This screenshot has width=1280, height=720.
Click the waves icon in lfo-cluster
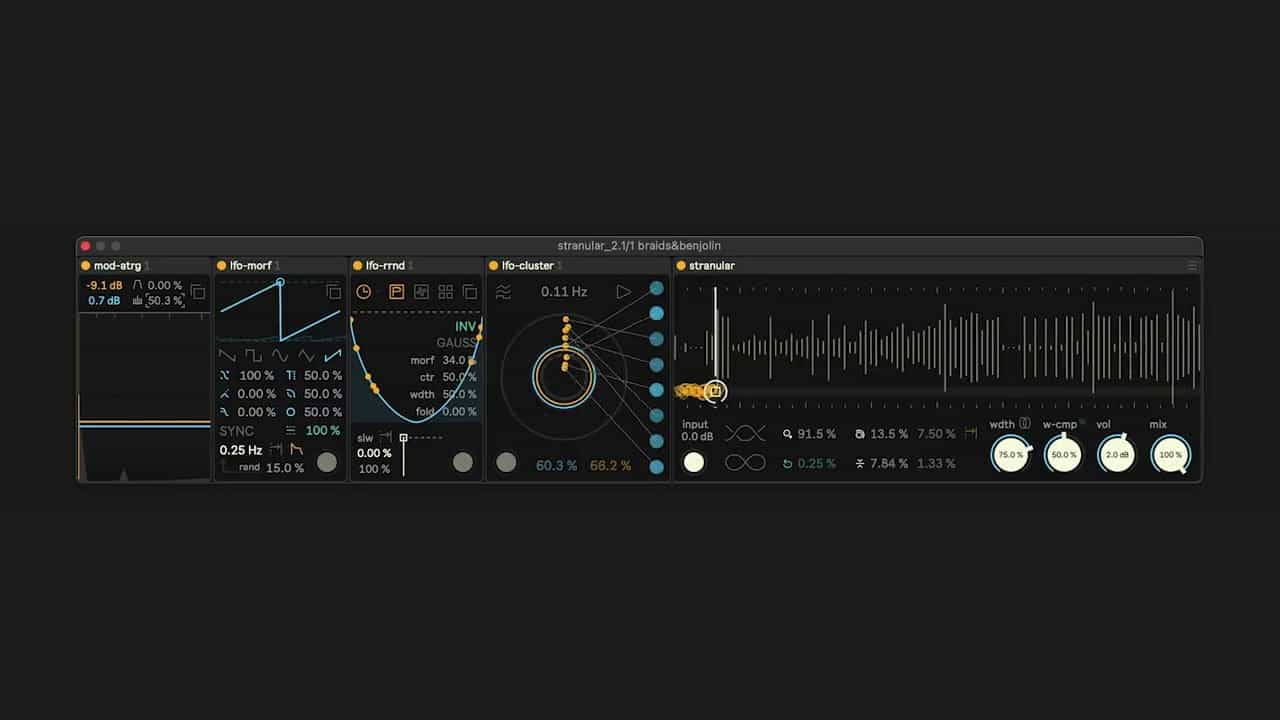pyautogui.click(x=504, y=292)
